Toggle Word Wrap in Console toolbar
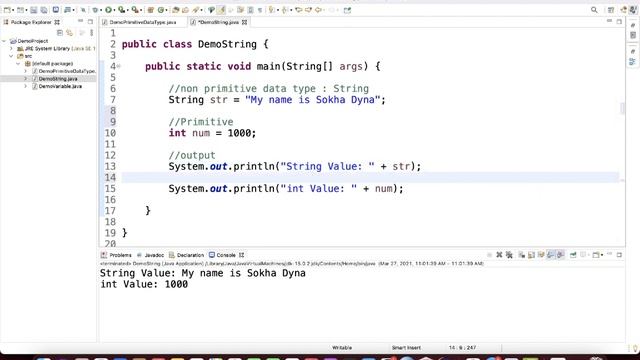640x360 pixels. click(541, 255)
